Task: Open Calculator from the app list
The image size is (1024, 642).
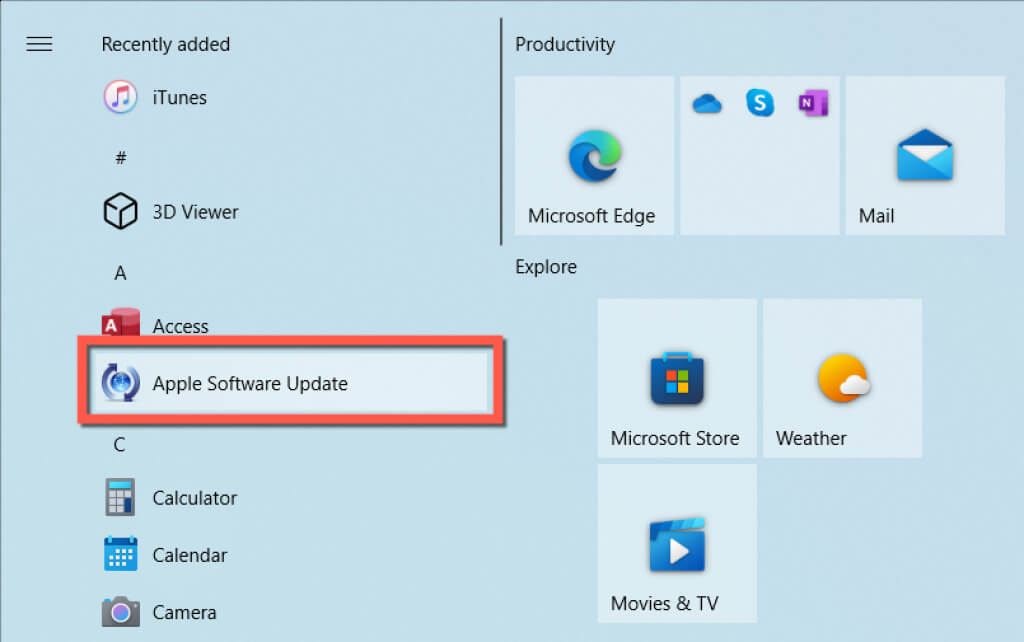Action: [195, 498]
